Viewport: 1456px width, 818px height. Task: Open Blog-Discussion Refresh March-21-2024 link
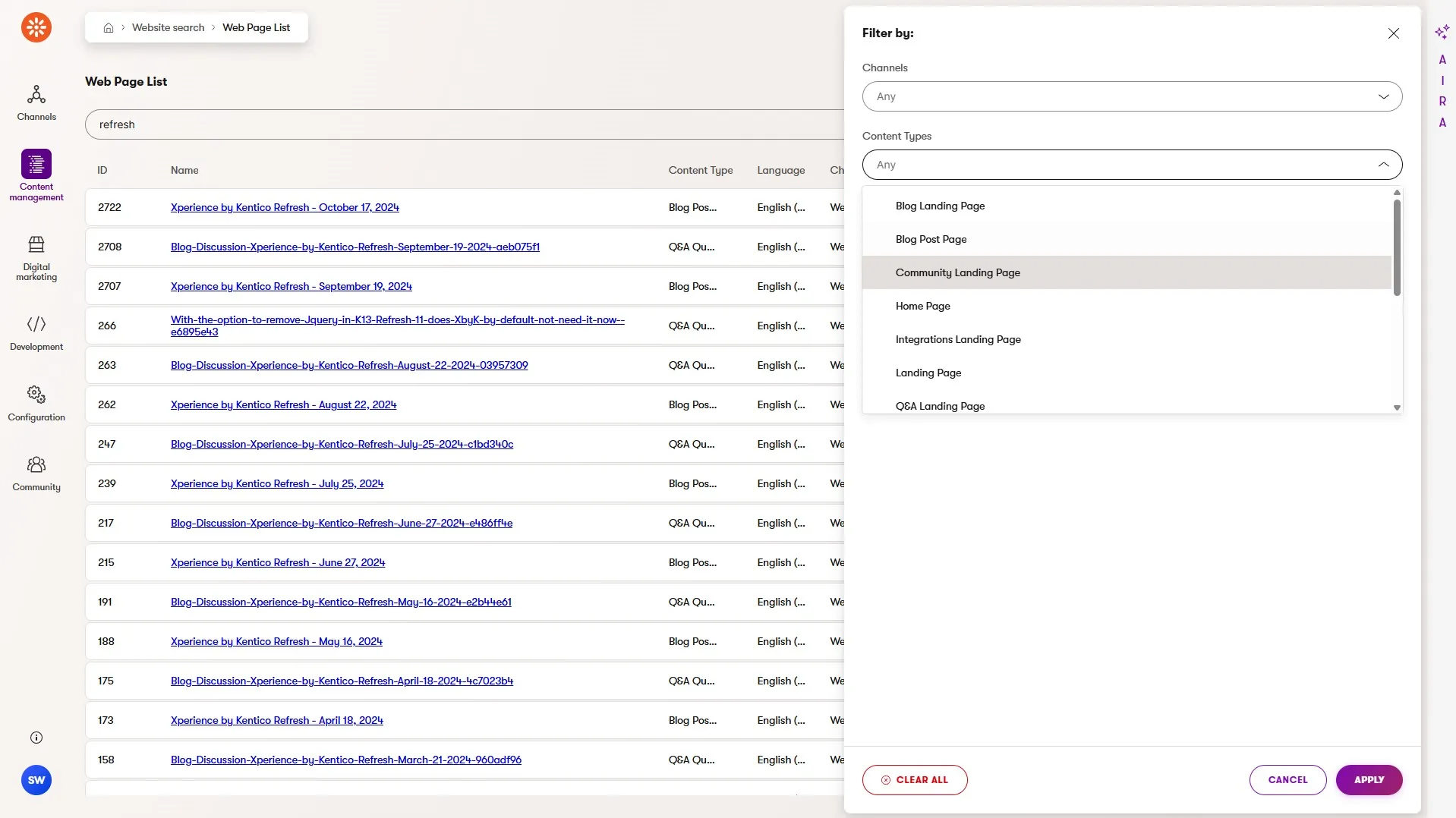tap(346, 760)
